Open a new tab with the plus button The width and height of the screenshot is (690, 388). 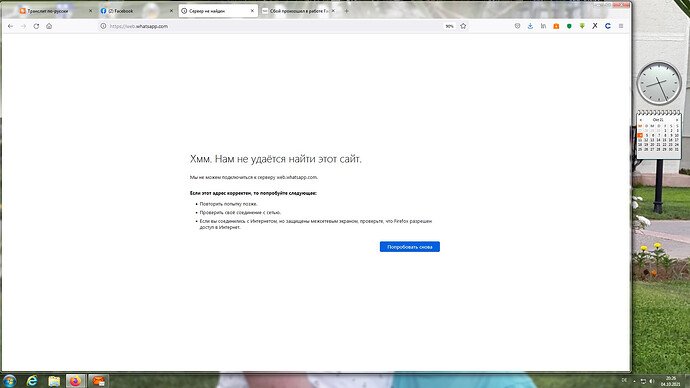click(x=347, y=11)
